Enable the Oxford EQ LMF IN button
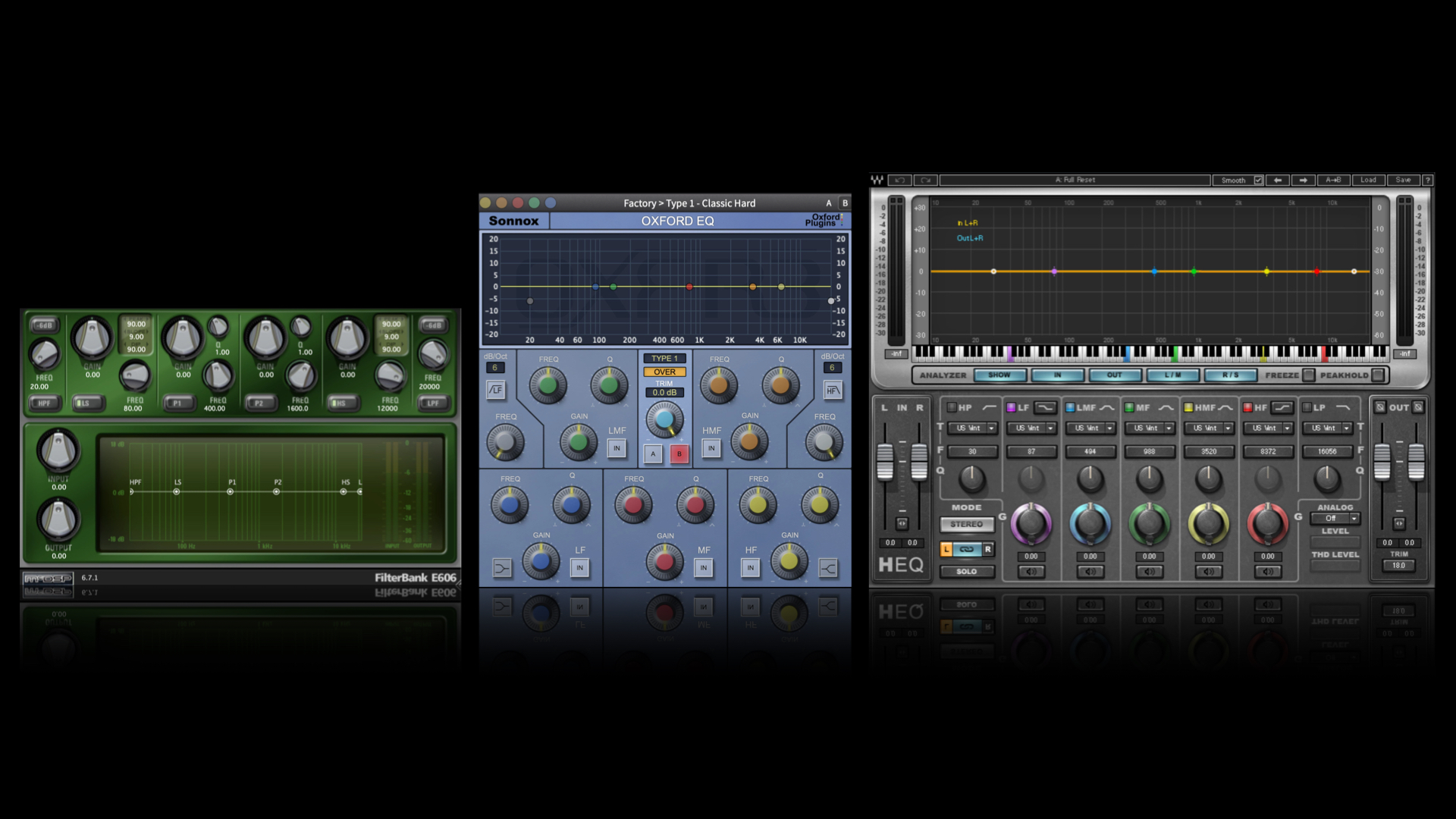The height and width of the screenshot is (819, 1456). 617,448
